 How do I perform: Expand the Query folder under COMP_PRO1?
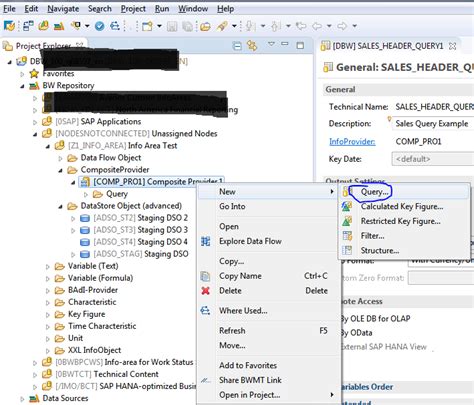[x=86, y=194]
